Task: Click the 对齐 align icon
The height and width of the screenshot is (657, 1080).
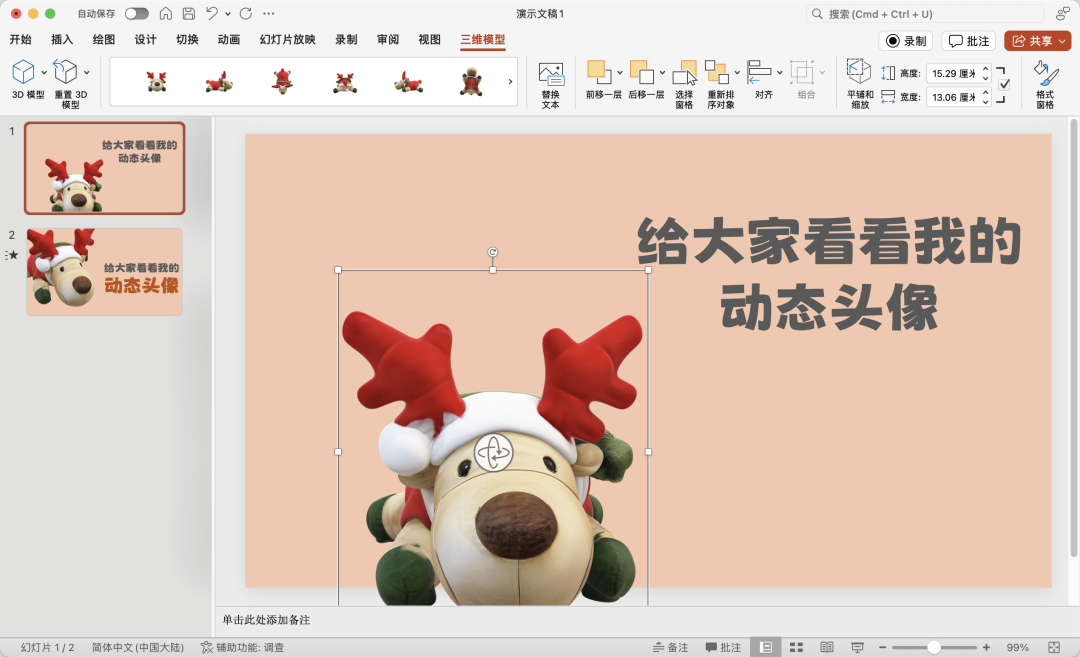Action: [x=759, y=72]
